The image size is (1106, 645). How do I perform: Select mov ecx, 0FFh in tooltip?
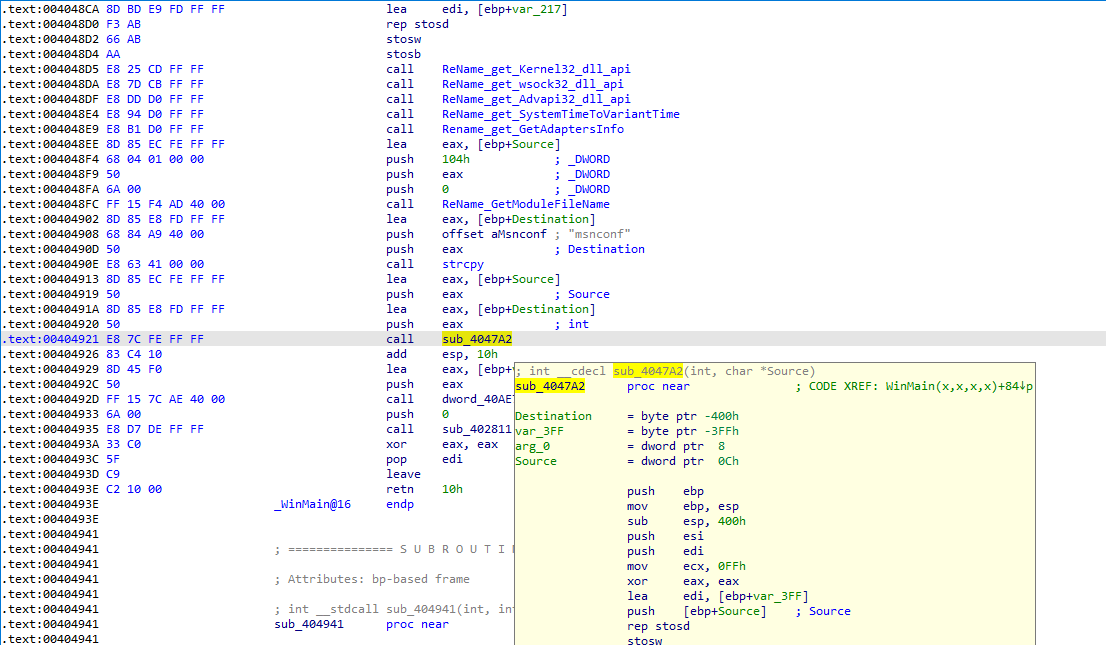(x=686, y=566)
